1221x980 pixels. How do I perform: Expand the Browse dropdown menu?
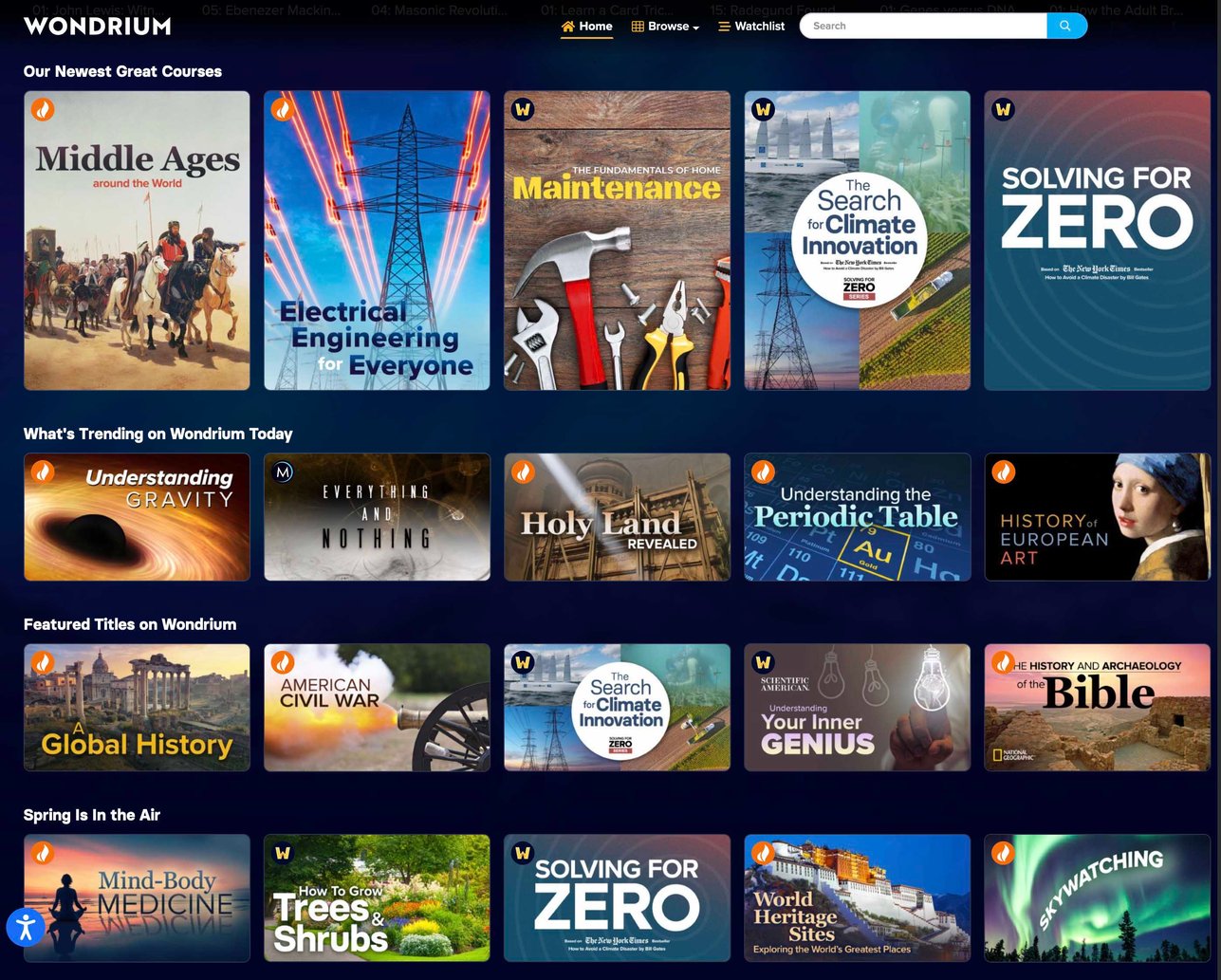coord(666,27)
